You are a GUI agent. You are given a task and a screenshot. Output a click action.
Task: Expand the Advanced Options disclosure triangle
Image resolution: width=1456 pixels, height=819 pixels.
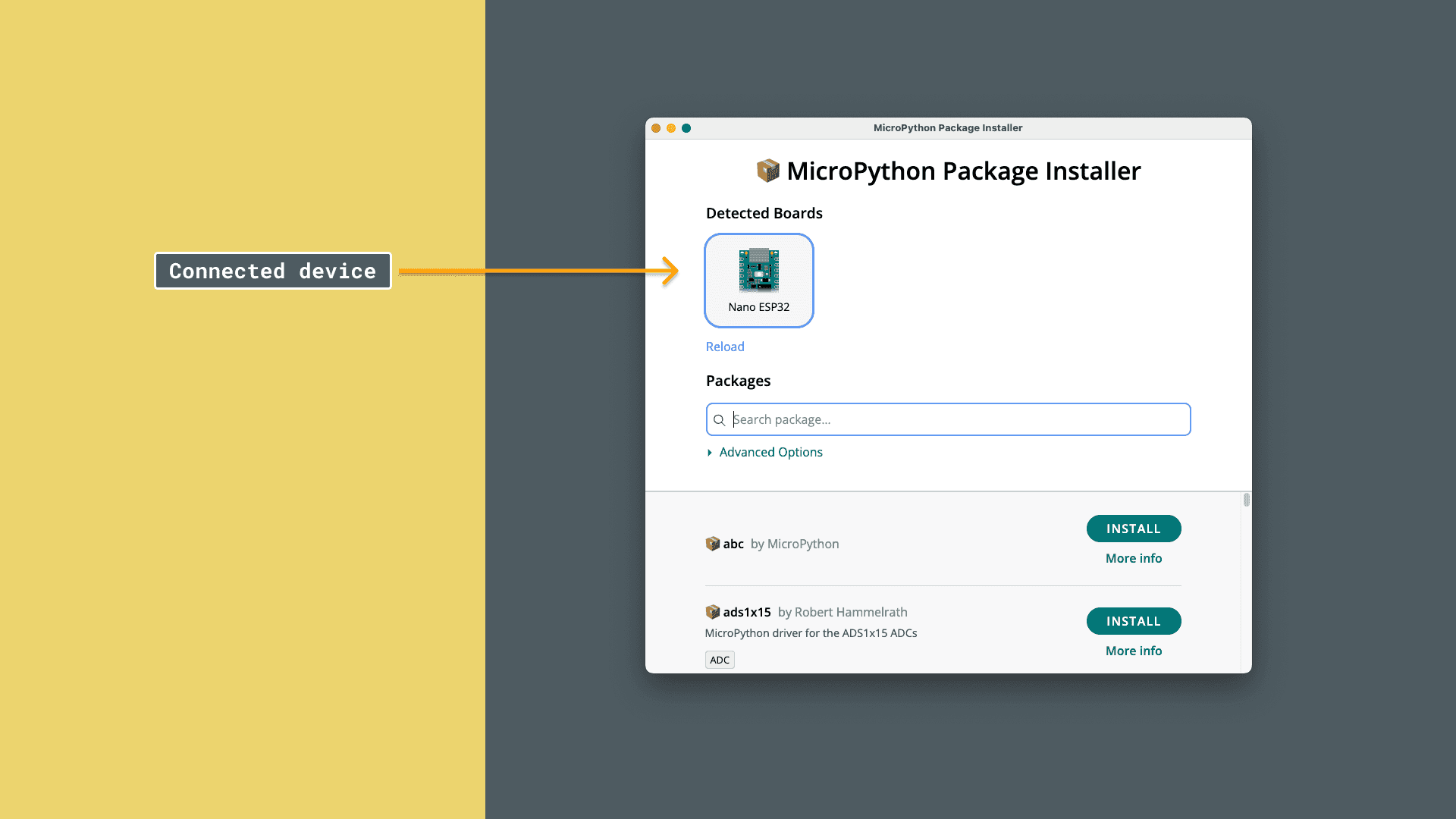[x=710, y=453]
